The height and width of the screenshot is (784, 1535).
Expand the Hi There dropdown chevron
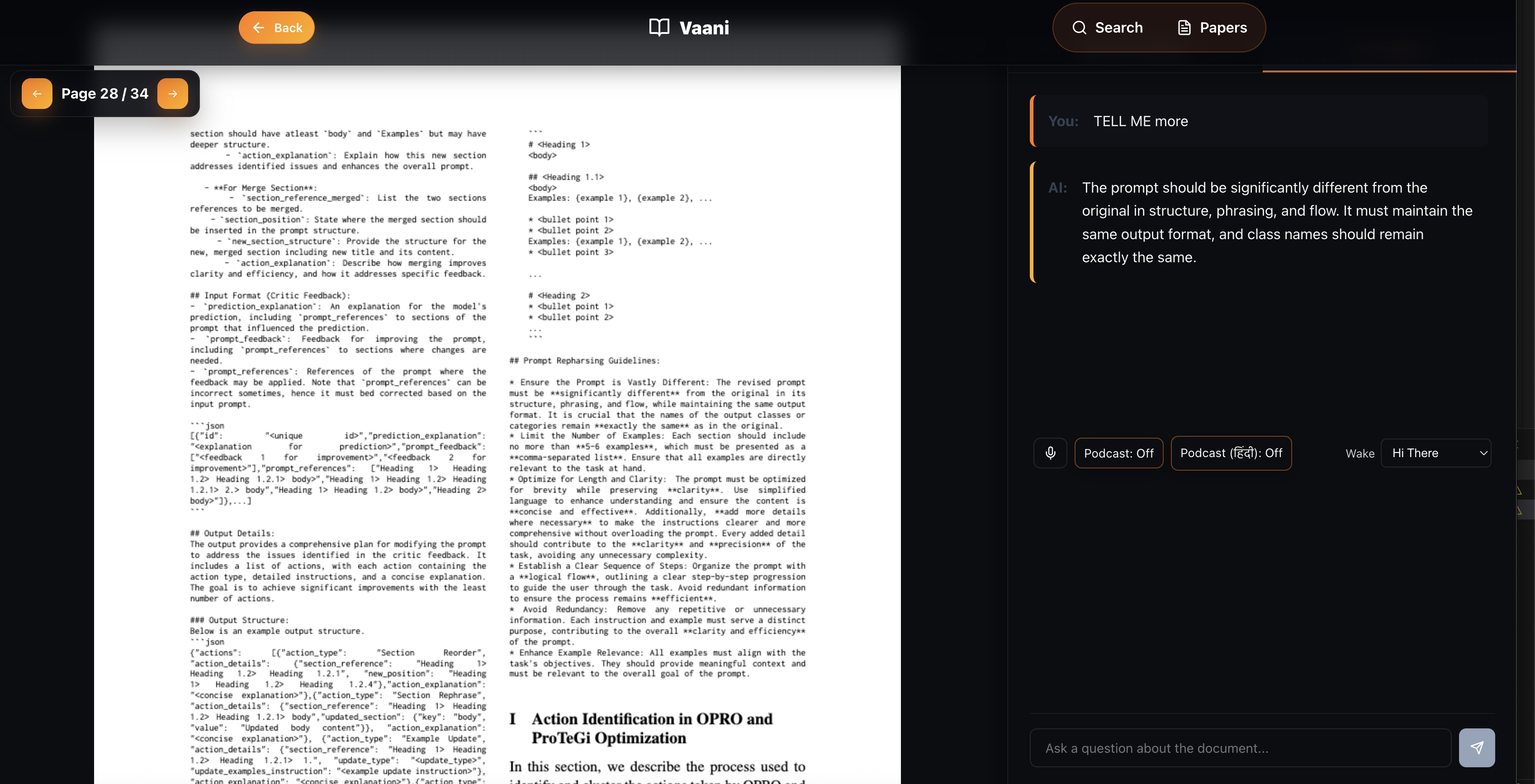click(1483, 453)
